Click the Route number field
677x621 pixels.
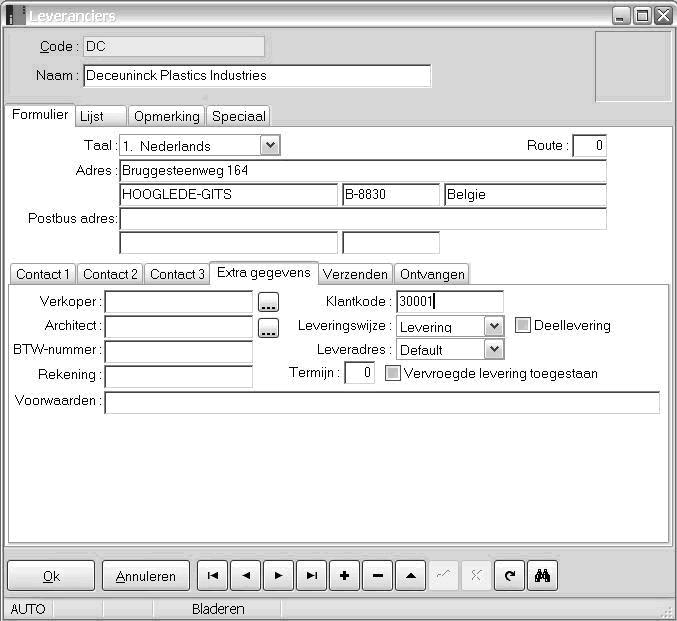coord(590,146)
